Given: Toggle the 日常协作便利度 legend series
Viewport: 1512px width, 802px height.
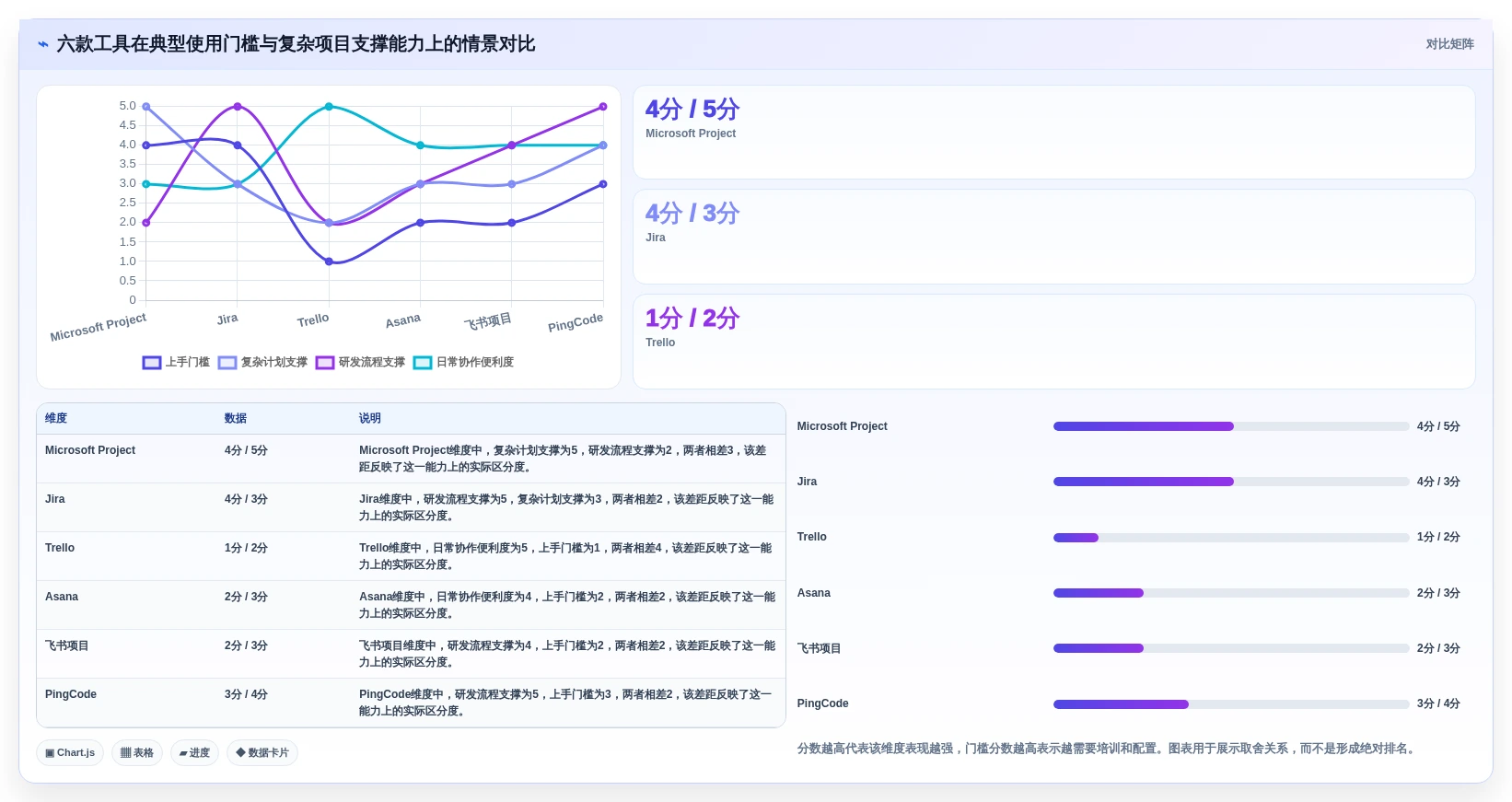Looking at the screenshot, I should coord(463,362).
